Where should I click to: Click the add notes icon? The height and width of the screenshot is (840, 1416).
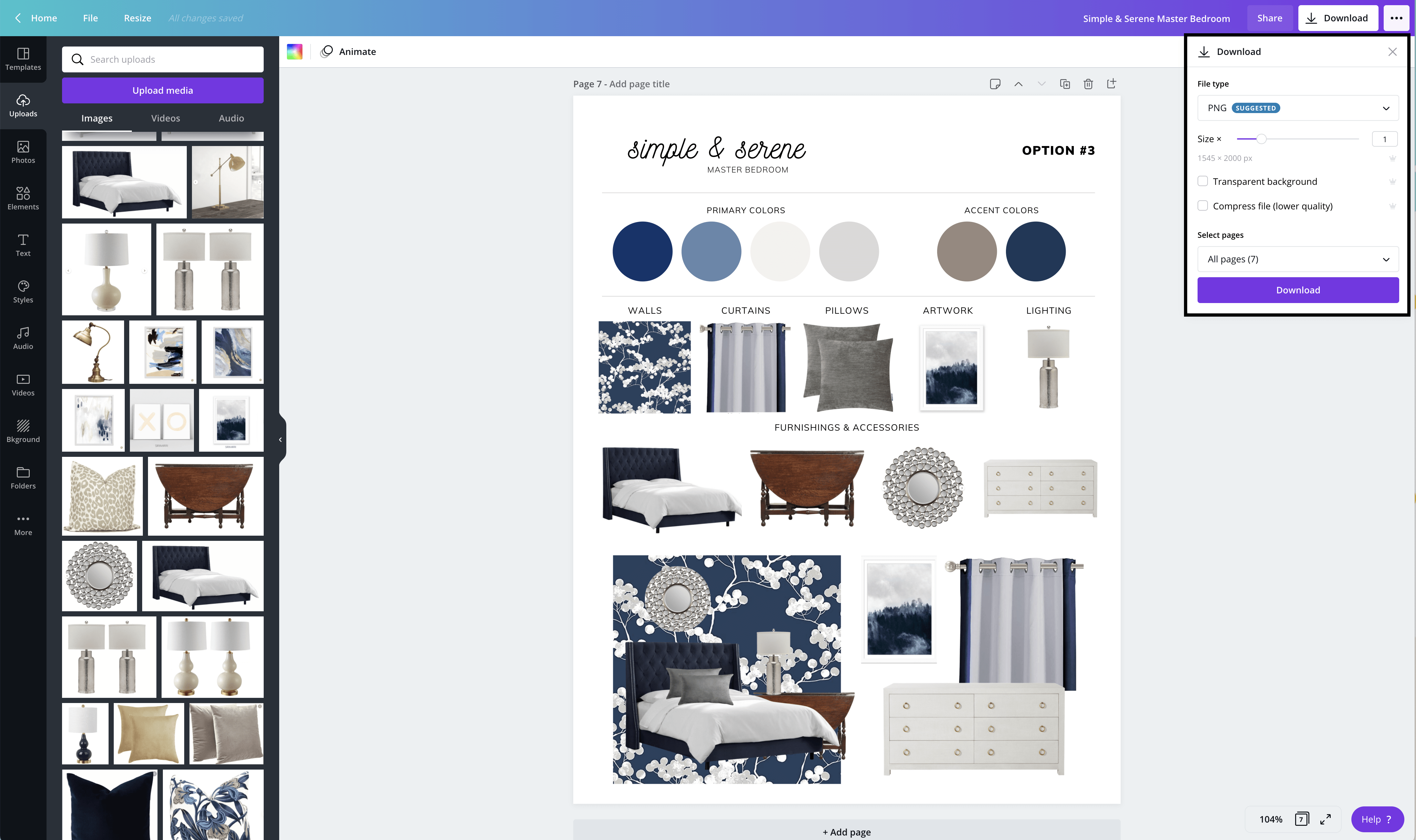[995, 84]
